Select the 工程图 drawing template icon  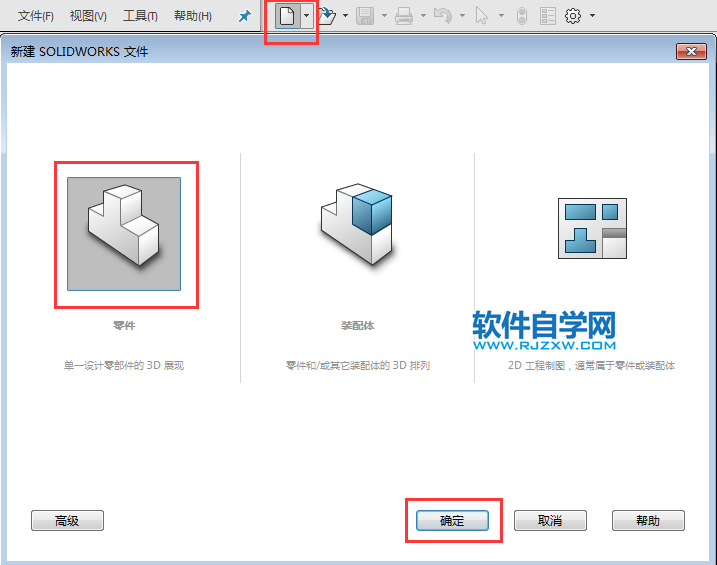tap(592, 229)
